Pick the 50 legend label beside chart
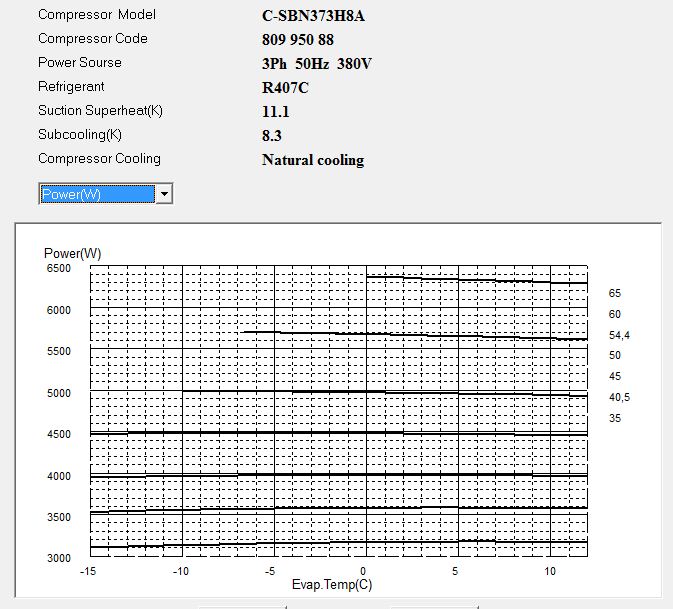 point(615,355)
